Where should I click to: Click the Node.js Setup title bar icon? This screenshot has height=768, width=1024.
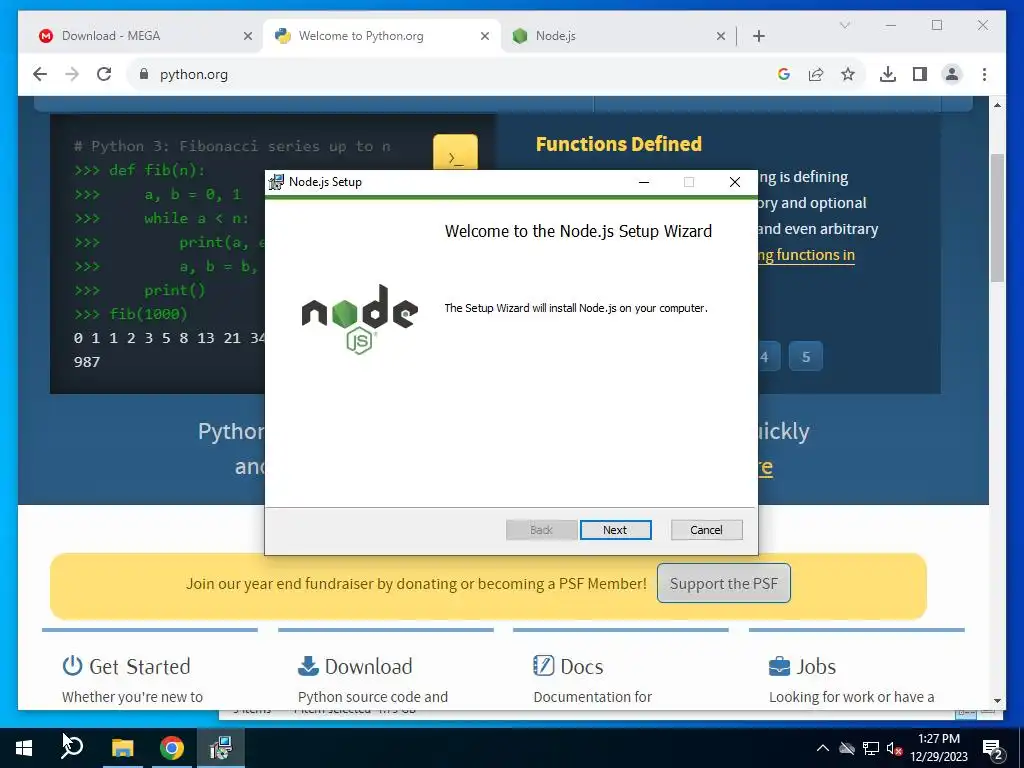coord(276,182)
